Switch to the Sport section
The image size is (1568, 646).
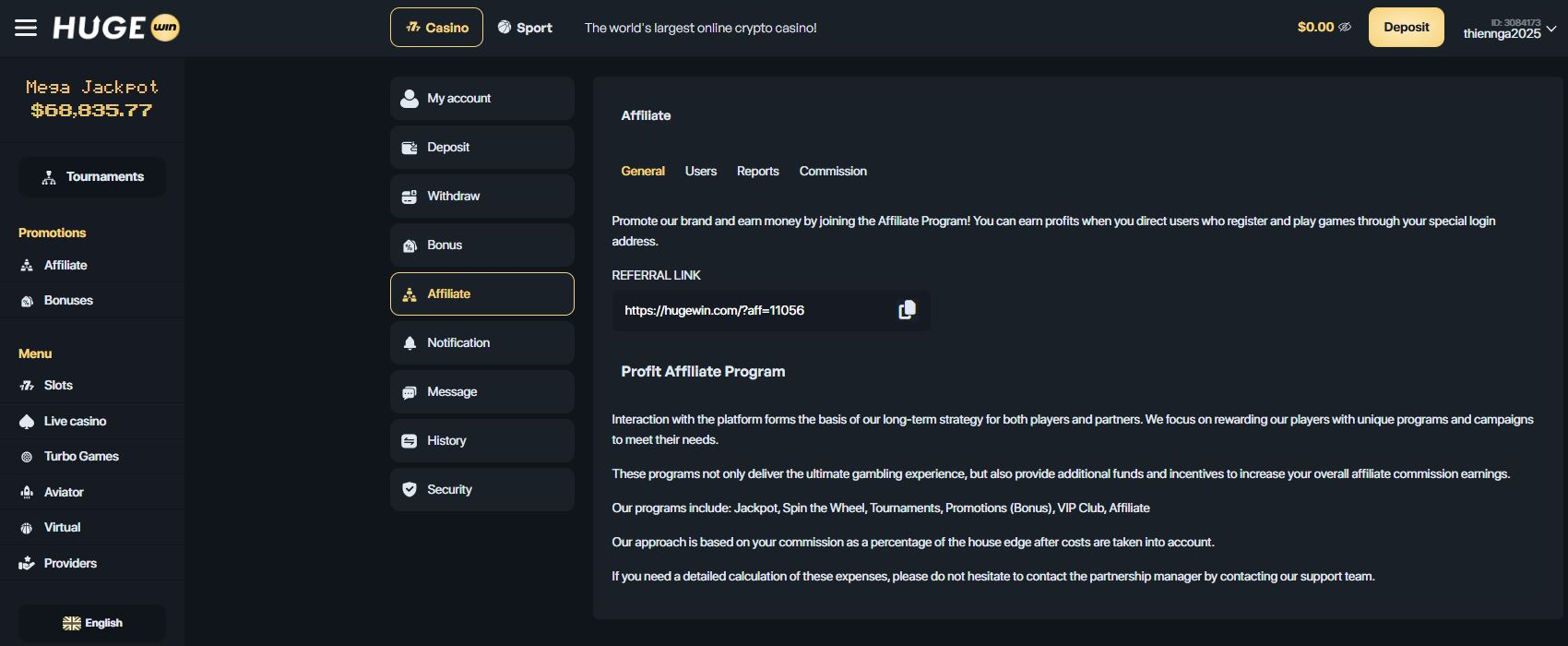(x=525, y=28)
